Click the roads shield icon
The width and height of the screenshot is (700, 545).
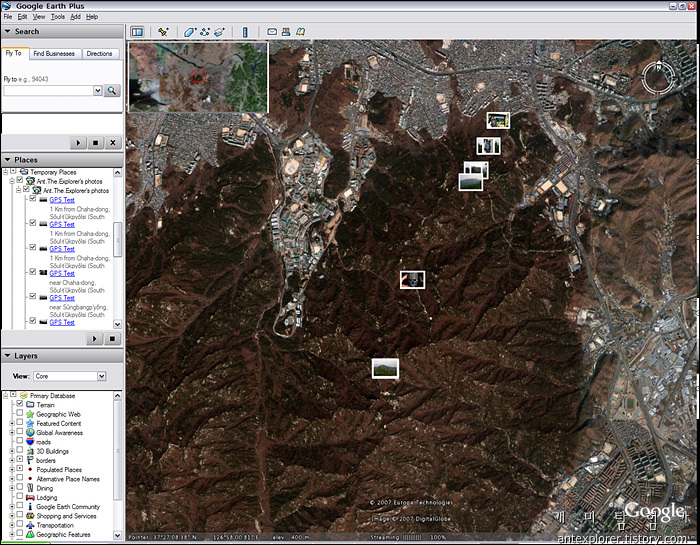tap(30, 442)
